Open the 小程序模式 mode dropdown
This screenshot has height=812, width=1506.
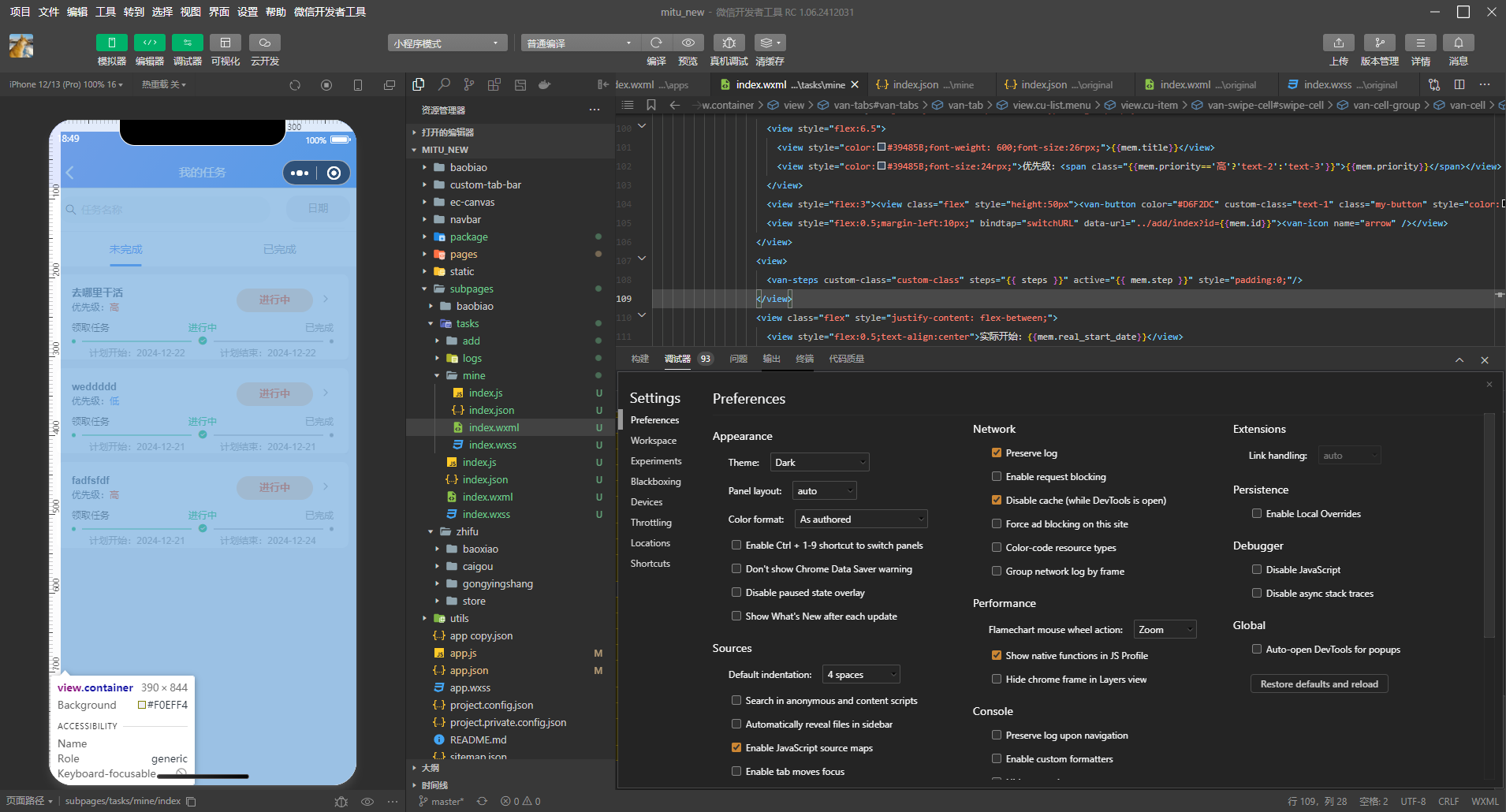[447, 43]
